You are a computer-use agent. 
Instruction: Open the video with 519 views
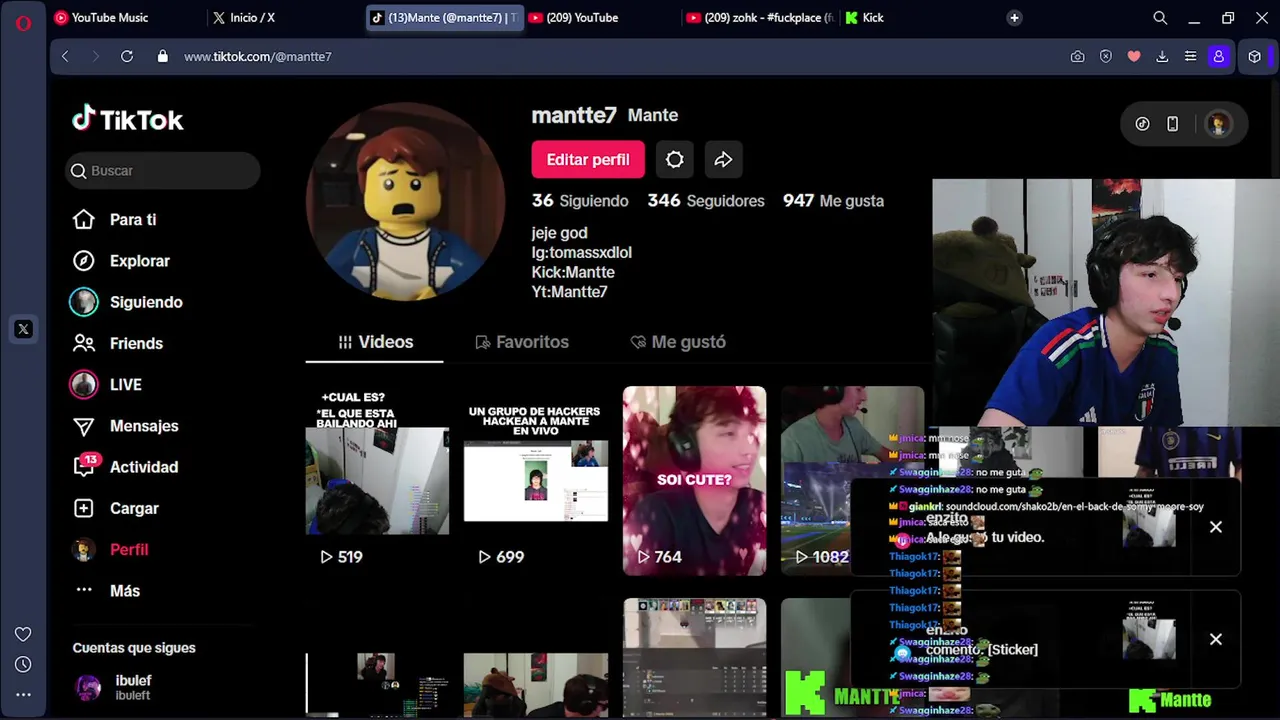pyautogui.click(x=377, y=481)
